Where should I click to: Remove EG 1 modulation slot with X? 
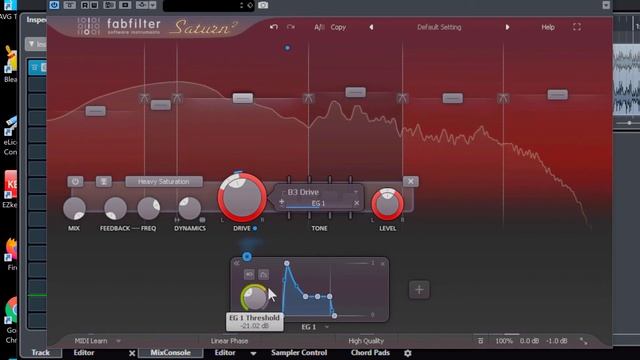point(357,203)
